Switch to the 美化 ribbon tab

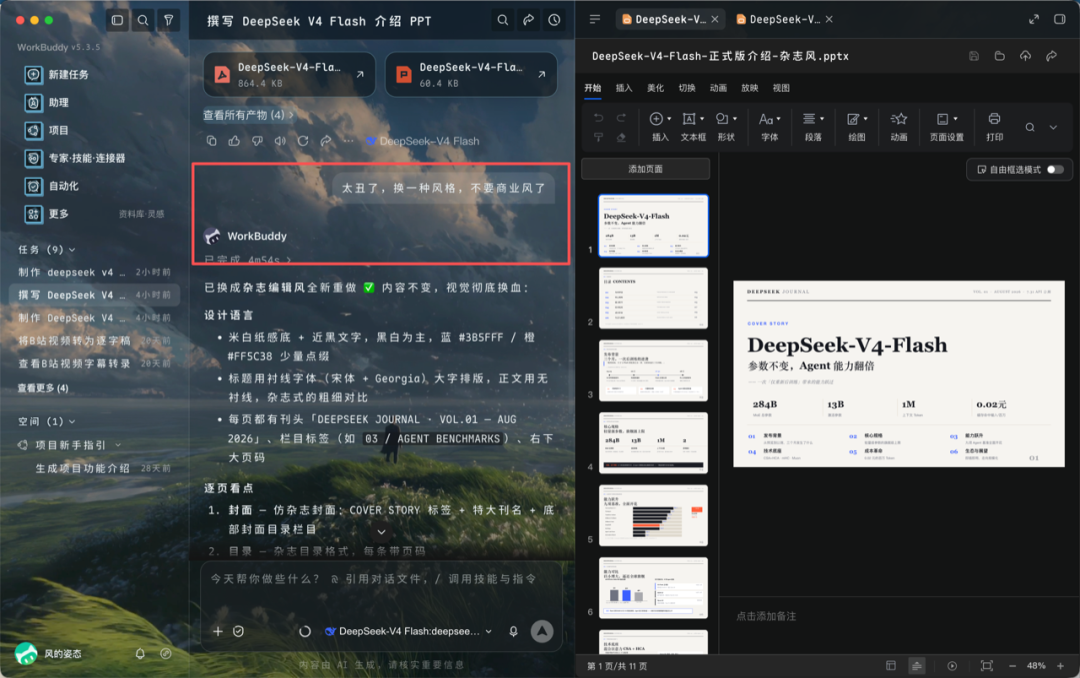pyautogui.click(x=655, y=88)
